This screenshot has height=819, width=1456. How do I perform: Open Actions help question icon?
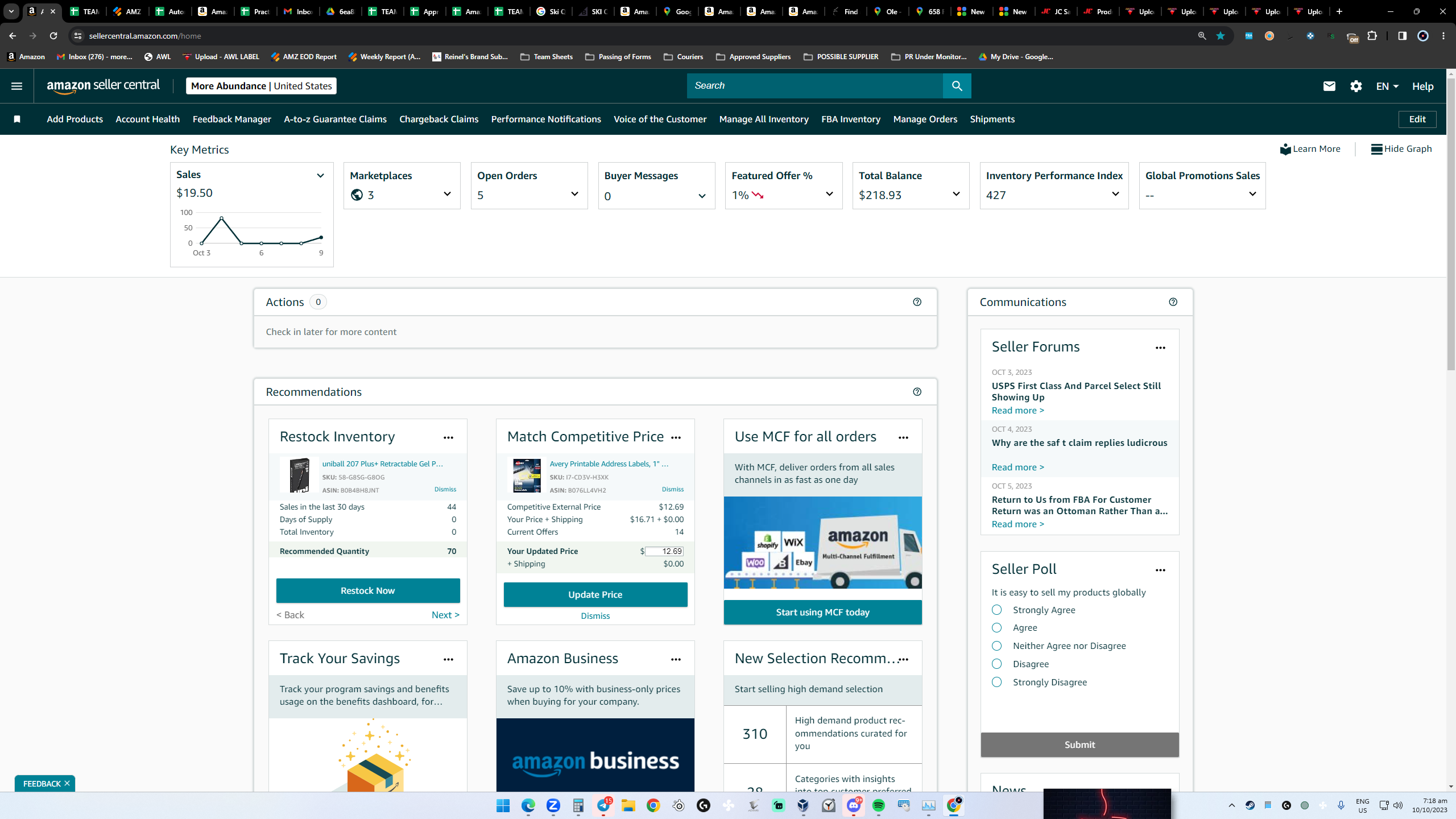917,302
